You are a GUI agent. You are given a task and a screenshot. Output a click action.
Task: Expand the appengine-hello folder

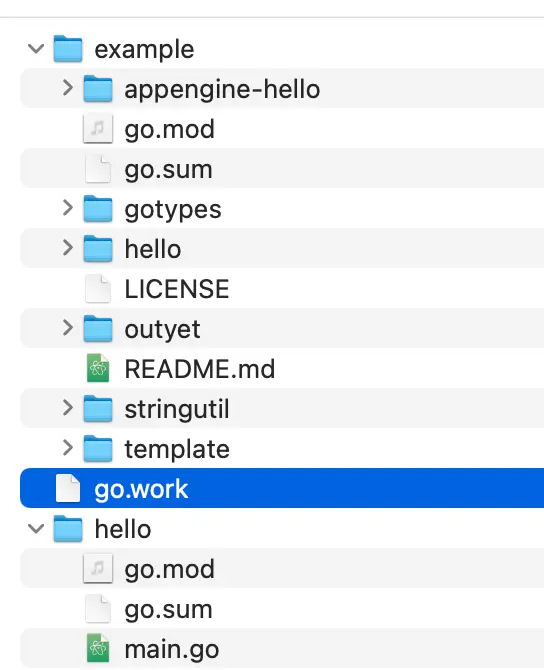click(x=68, y=88)
